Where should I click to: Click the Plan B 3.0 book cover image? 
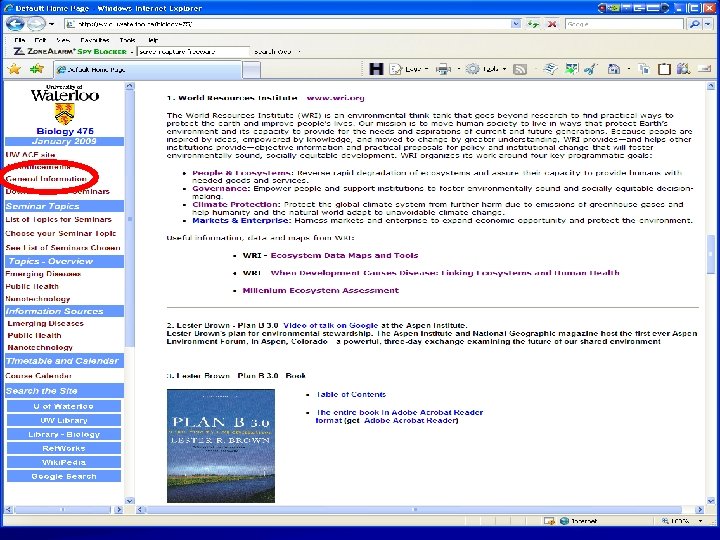pyautogui.click(x=221, y=446)
